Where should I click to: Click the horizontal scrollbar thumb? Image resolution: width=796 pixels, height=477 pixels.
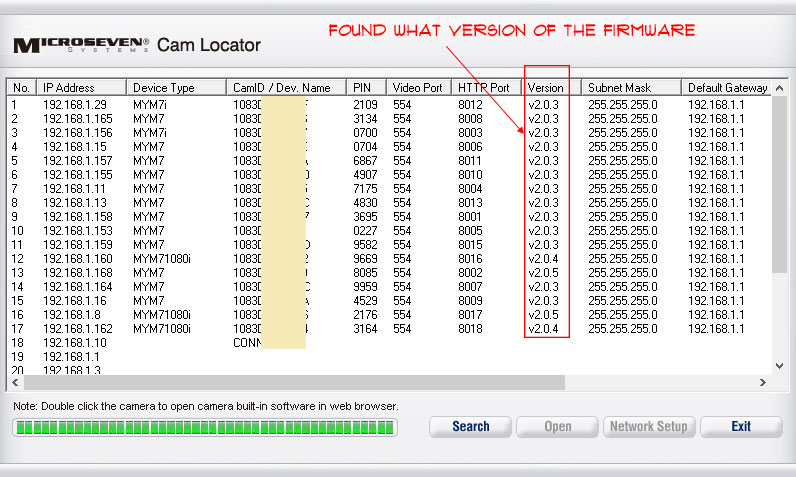click(294, 383)
